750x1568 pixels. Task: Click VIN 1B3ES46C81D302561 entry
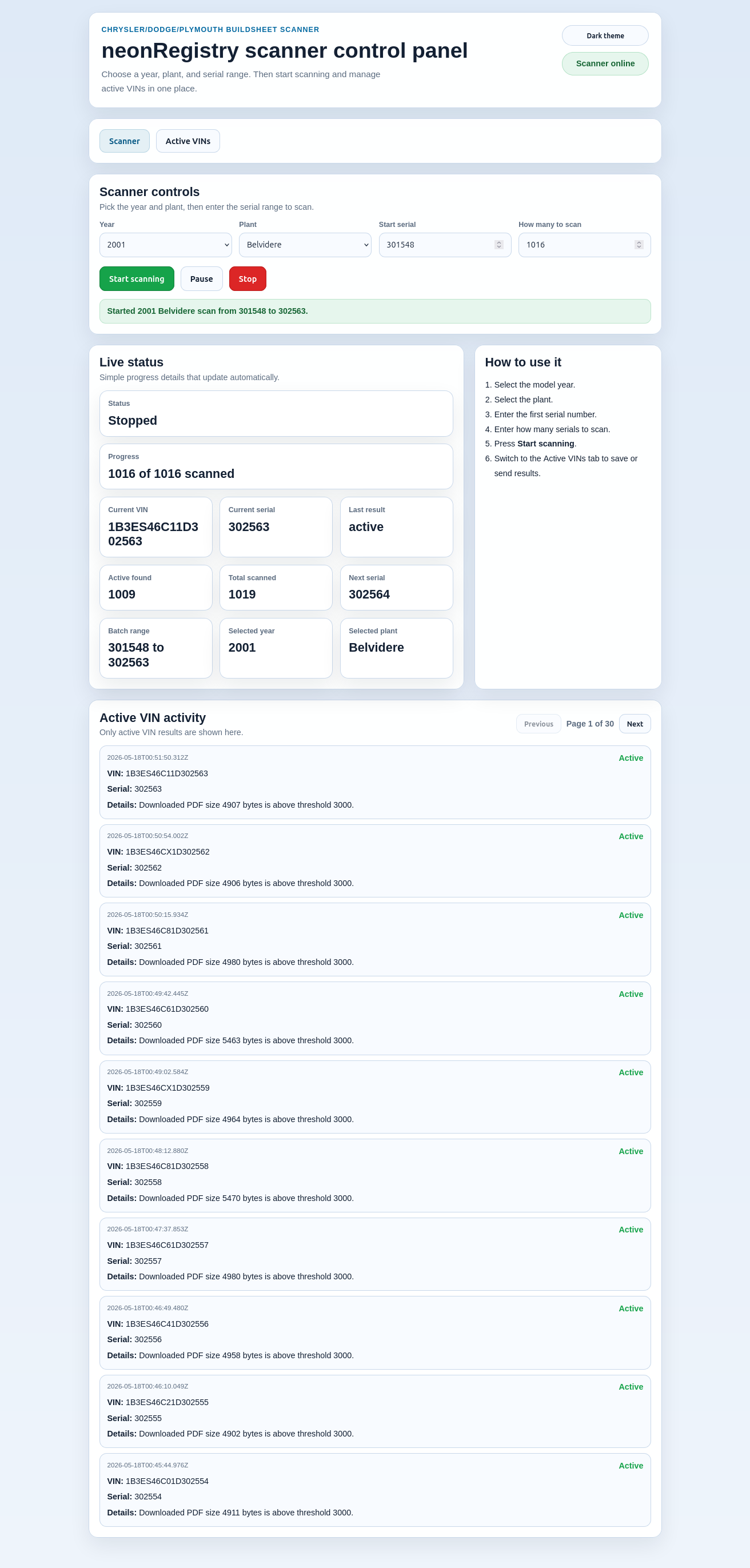click(158, 931)
